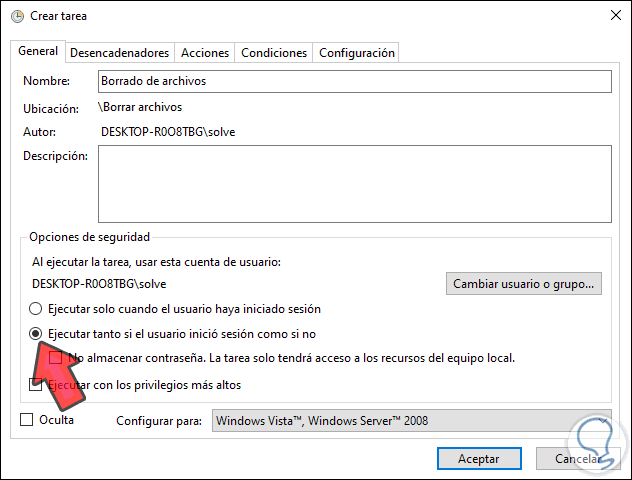The width and height of the screenshot is (632, 480).
Task: Click the Aceptar button
Action: 478,458
